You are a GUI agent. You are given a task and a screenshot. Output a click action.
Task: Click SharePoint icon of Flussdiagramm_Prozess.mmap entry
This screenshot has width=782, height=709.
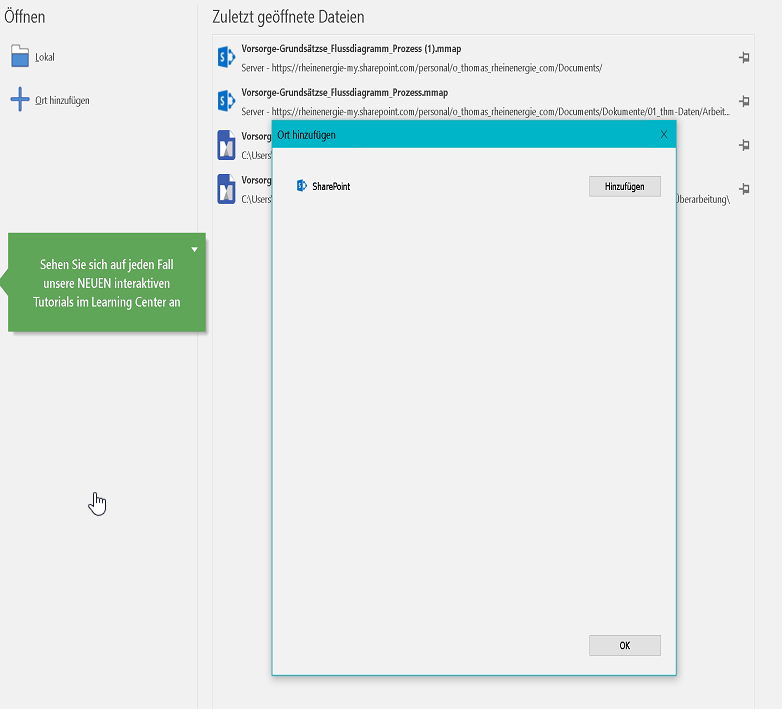pyautogui.click(x=226, y=101)
